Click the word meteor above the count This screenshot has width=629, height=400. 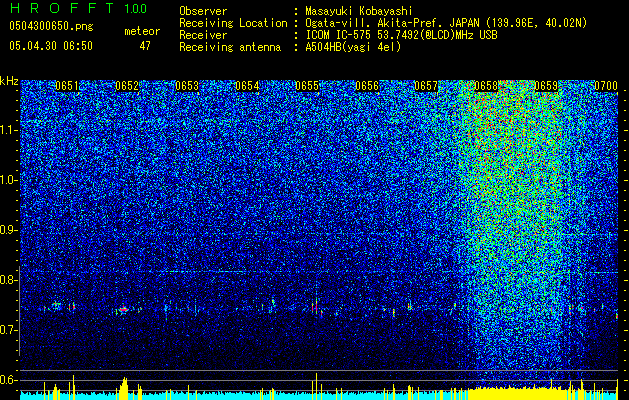(x=142, y=31)
